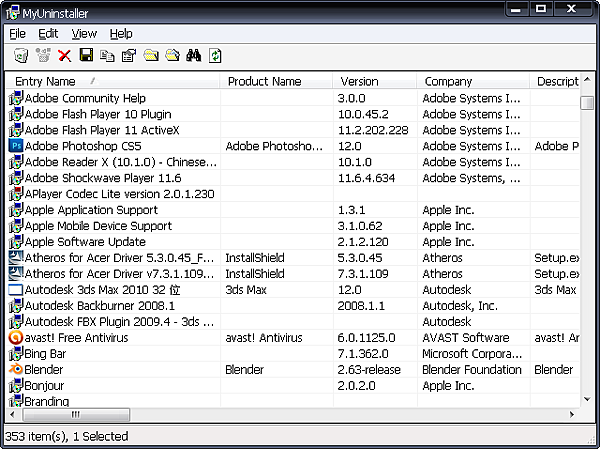600x449 pixels.
Task: Open the View menu
Action: (x=84, y=34)
